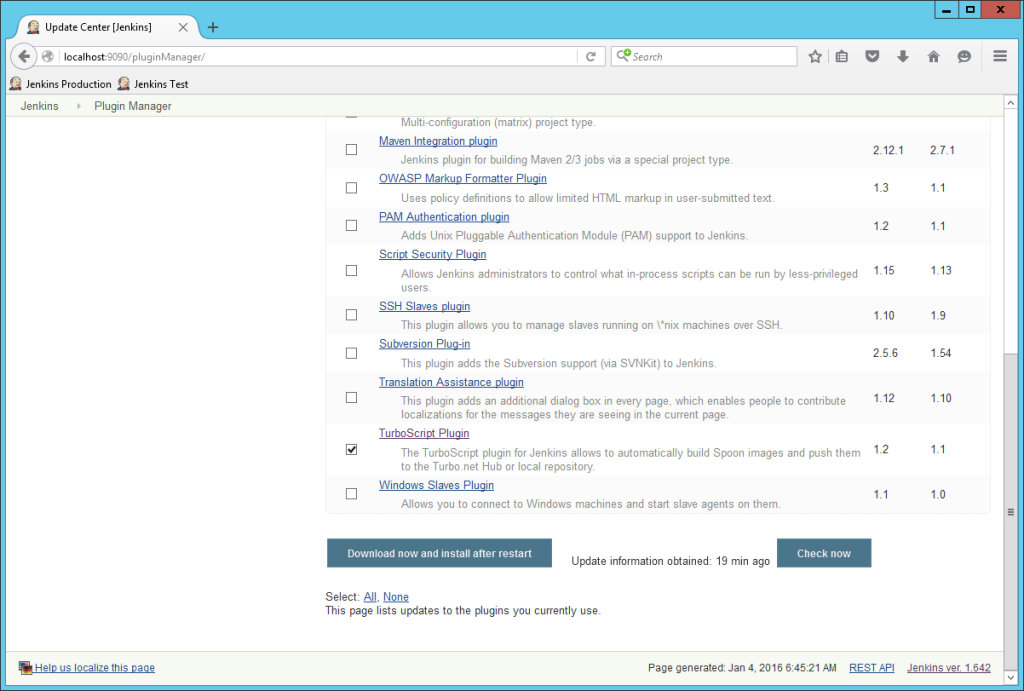The height and width of the screenshot is (691, 1024).
Task: Click the back navigation arrow
Action: tap(22, 56)
